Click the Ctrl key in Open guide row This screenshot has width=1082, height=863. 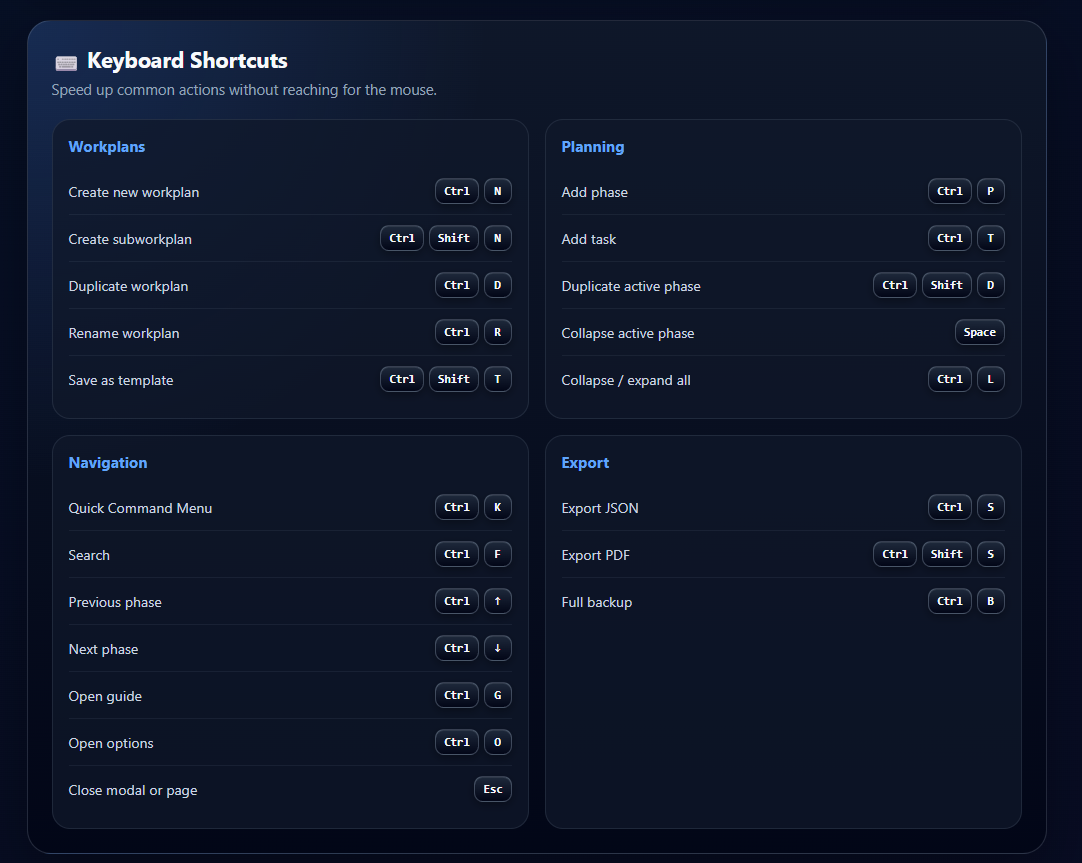(457, 695)
